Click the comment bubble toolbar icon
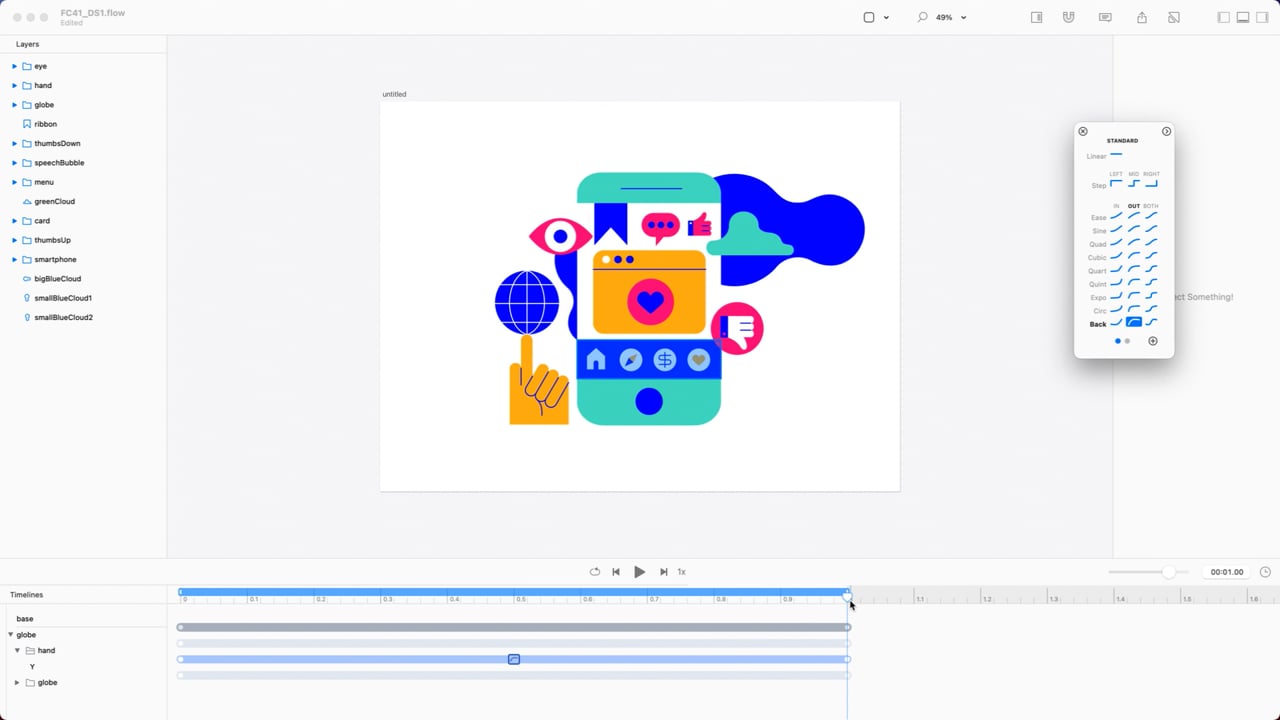 tap(1105, 17)
